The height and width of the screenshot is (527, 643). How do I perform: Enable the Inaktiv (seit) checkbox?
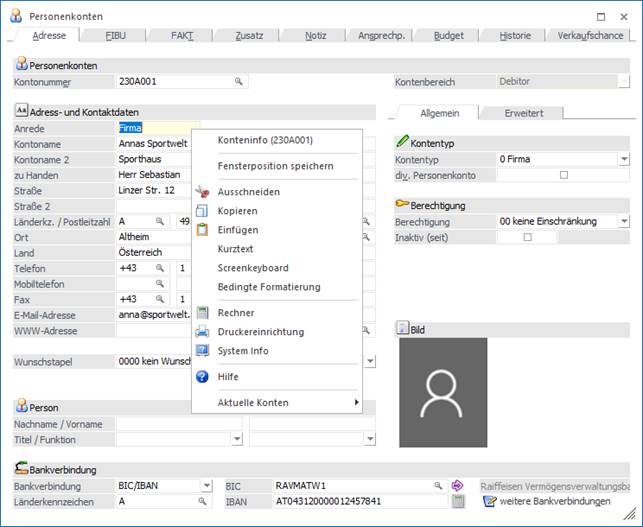527,237
